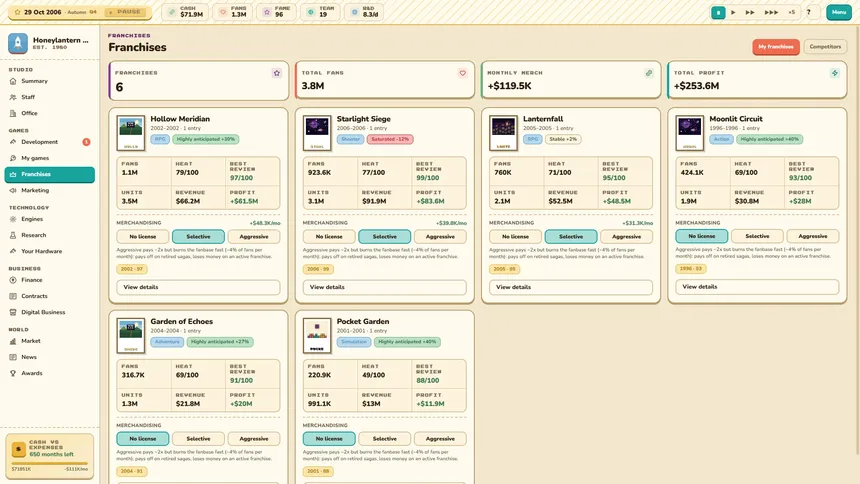This screenshot has height=484, width=860.
Task: Choose Aggressive merchandising for Pocket Garden
Action: click(x=440, y=439)
